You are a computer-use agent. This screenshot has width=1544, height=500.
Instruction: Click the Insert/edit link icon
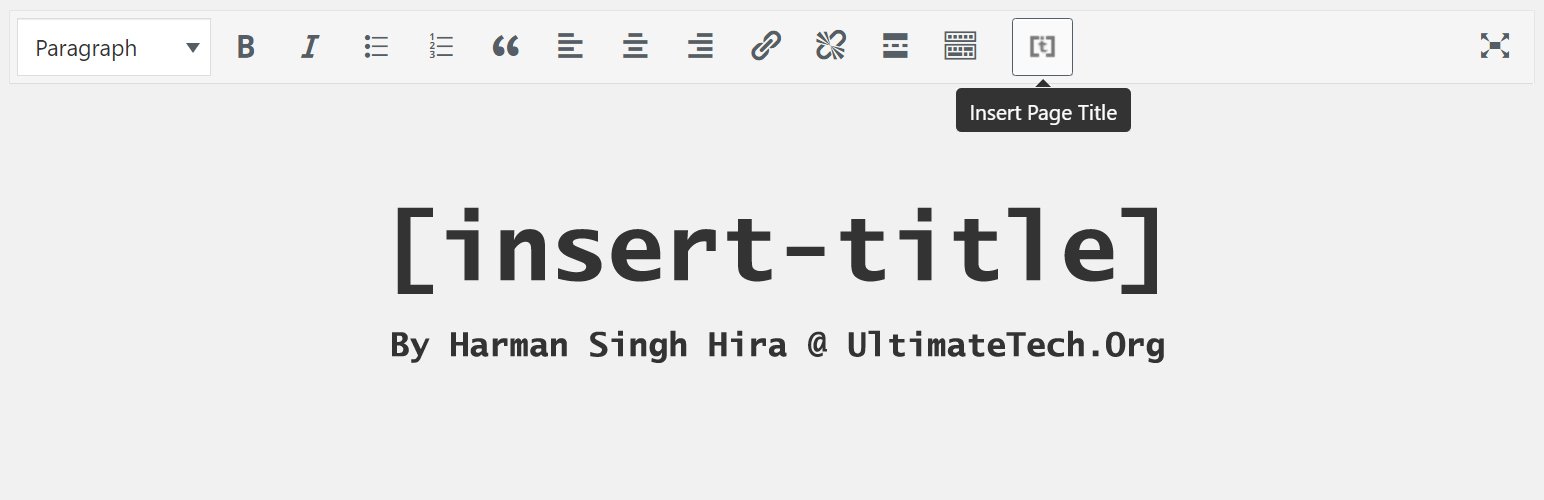(766, 46)
